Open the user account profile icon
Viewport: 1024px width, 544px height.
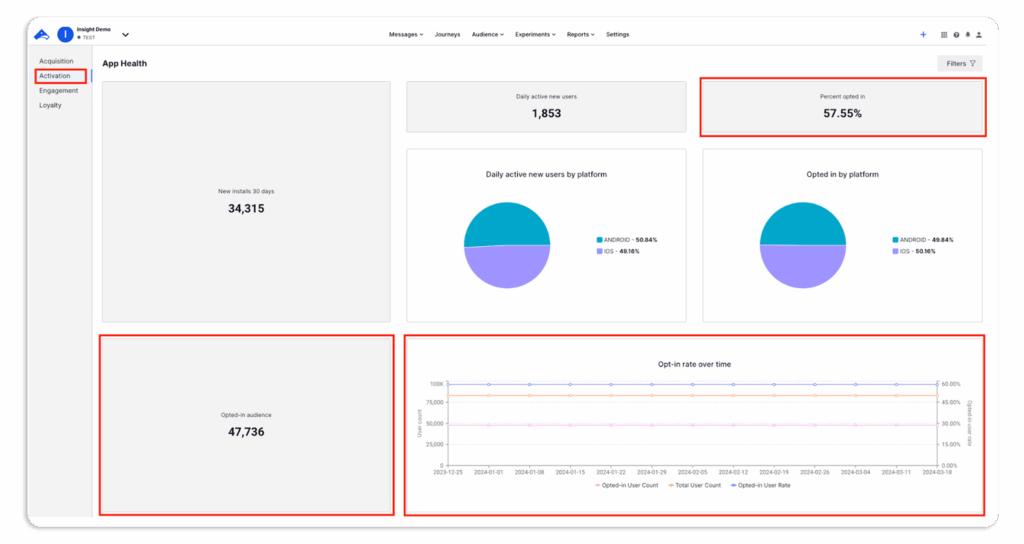[x=979, y=35]
